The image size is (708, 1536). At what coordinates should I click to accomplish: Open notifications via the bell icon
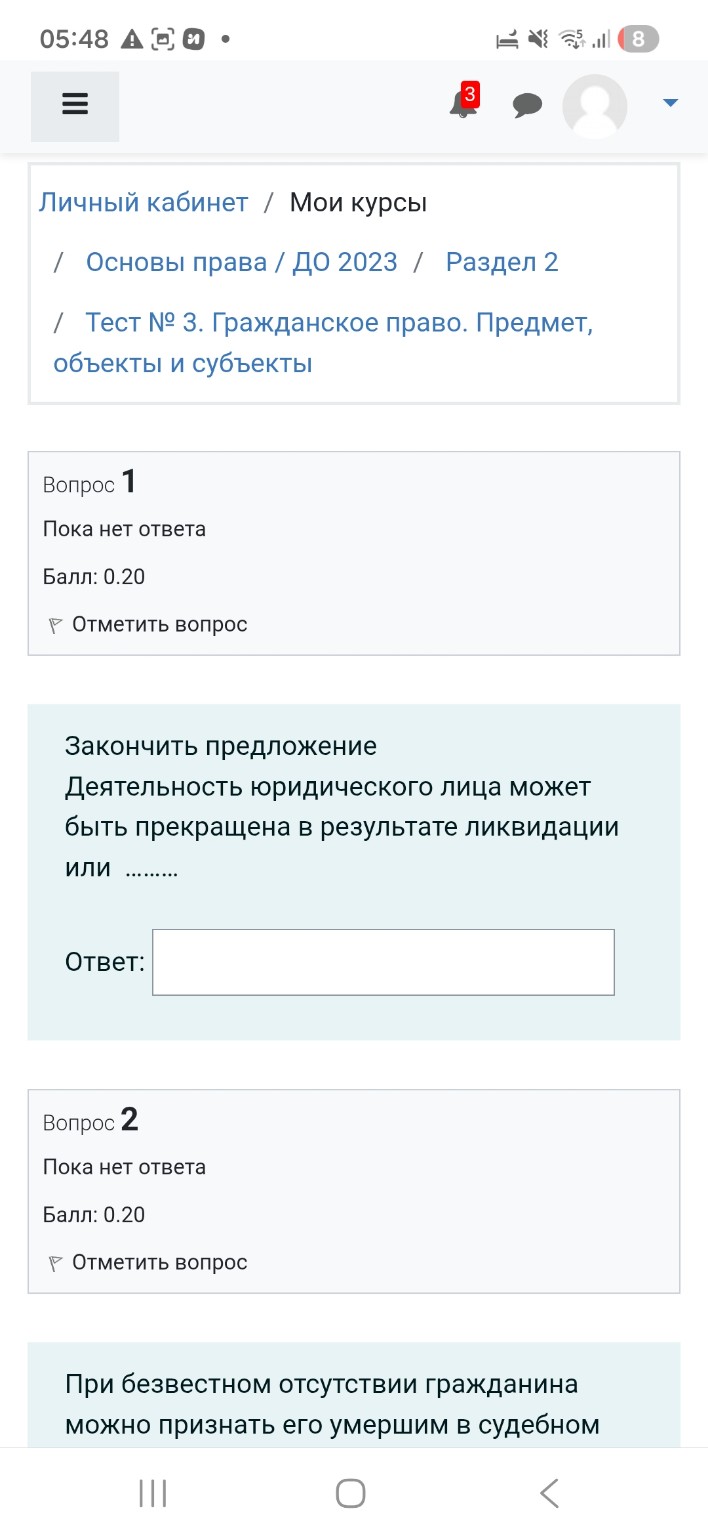461,106
